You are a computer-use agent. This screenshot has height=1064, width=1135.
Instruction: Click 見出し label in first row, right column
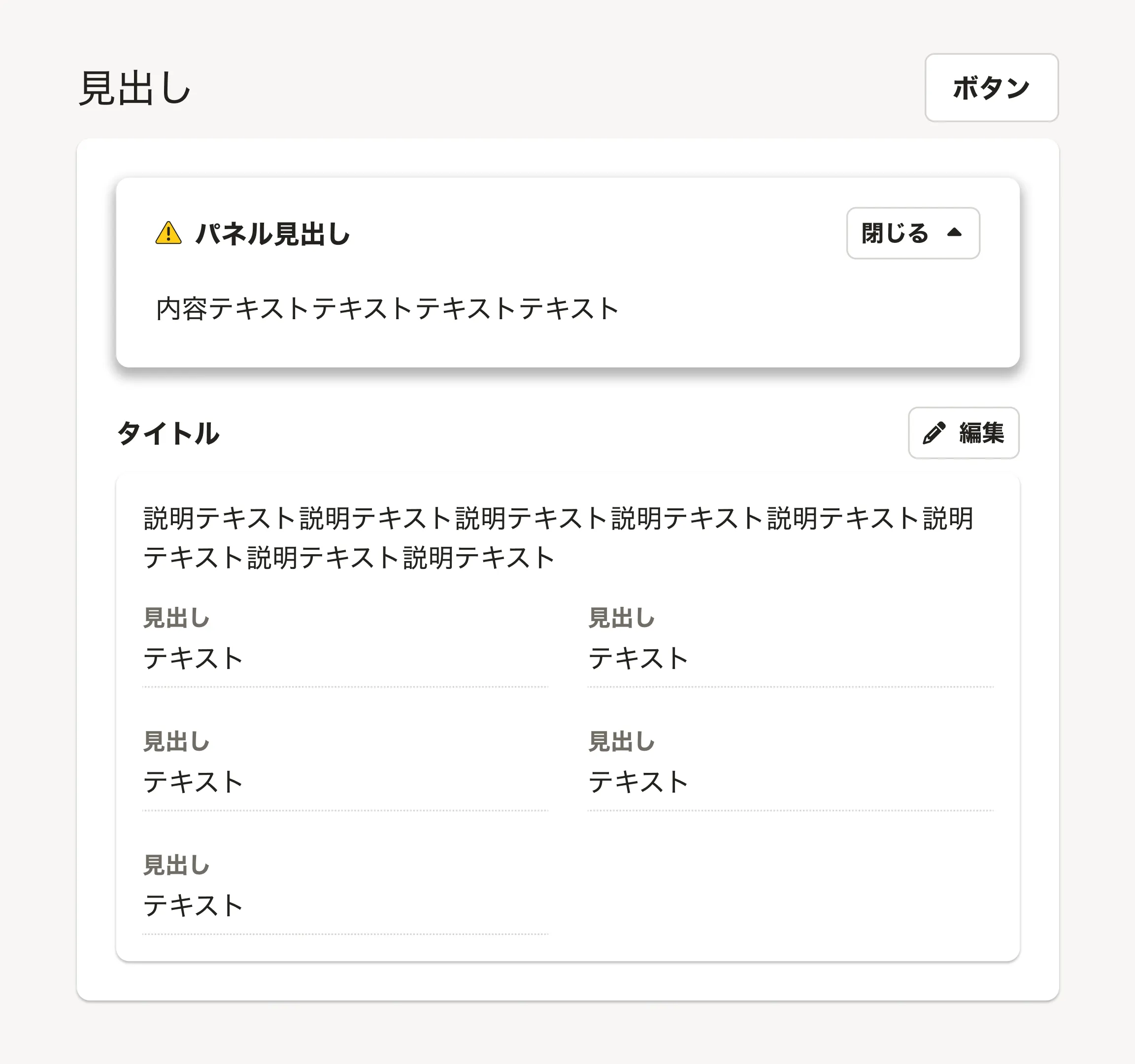tap(622, 618)
